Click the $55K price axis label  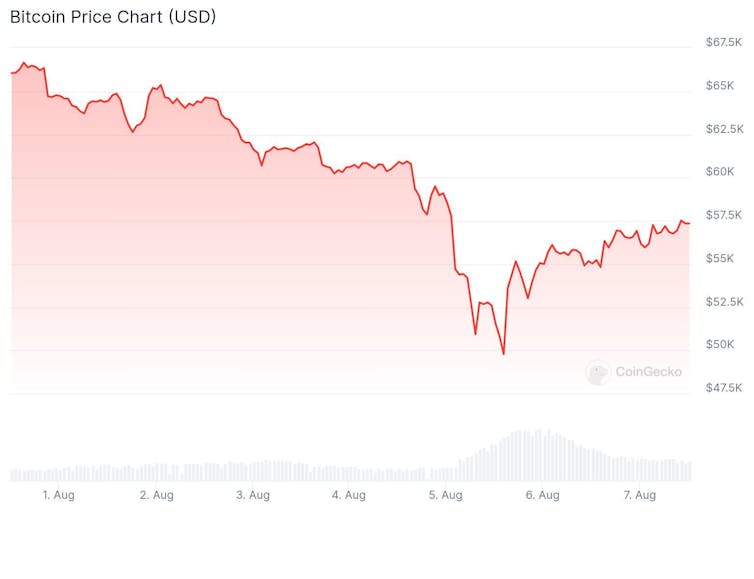click(720, 258)
